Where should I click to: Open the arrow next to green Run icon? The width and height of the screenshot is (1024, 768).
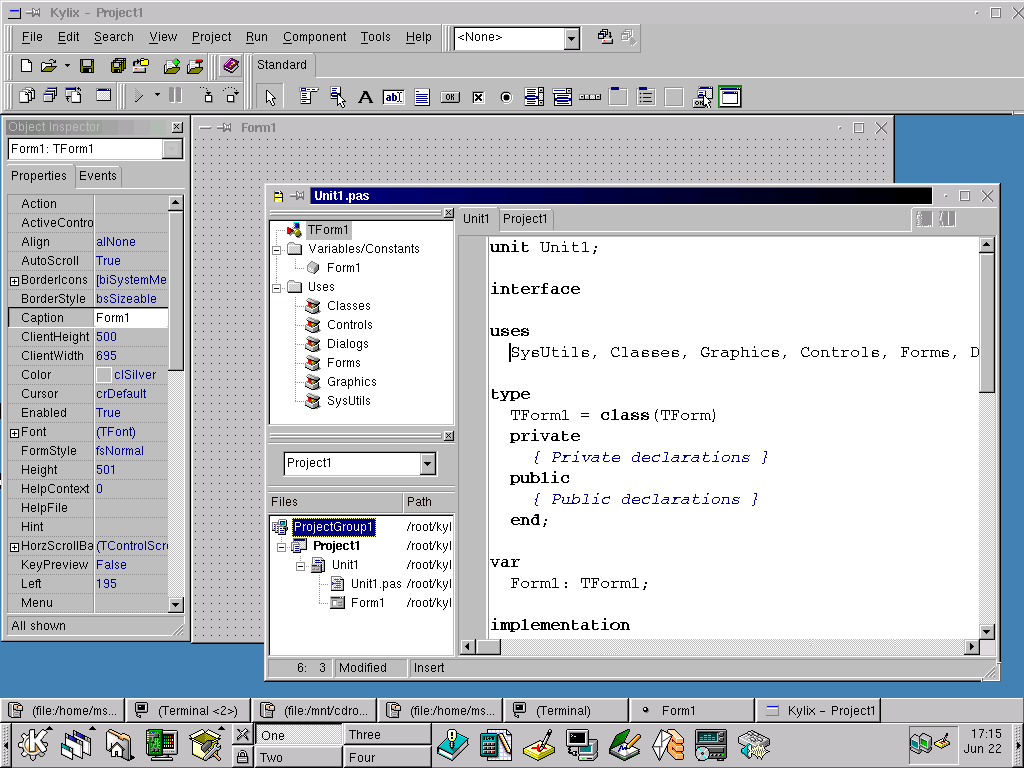[157, 95]
